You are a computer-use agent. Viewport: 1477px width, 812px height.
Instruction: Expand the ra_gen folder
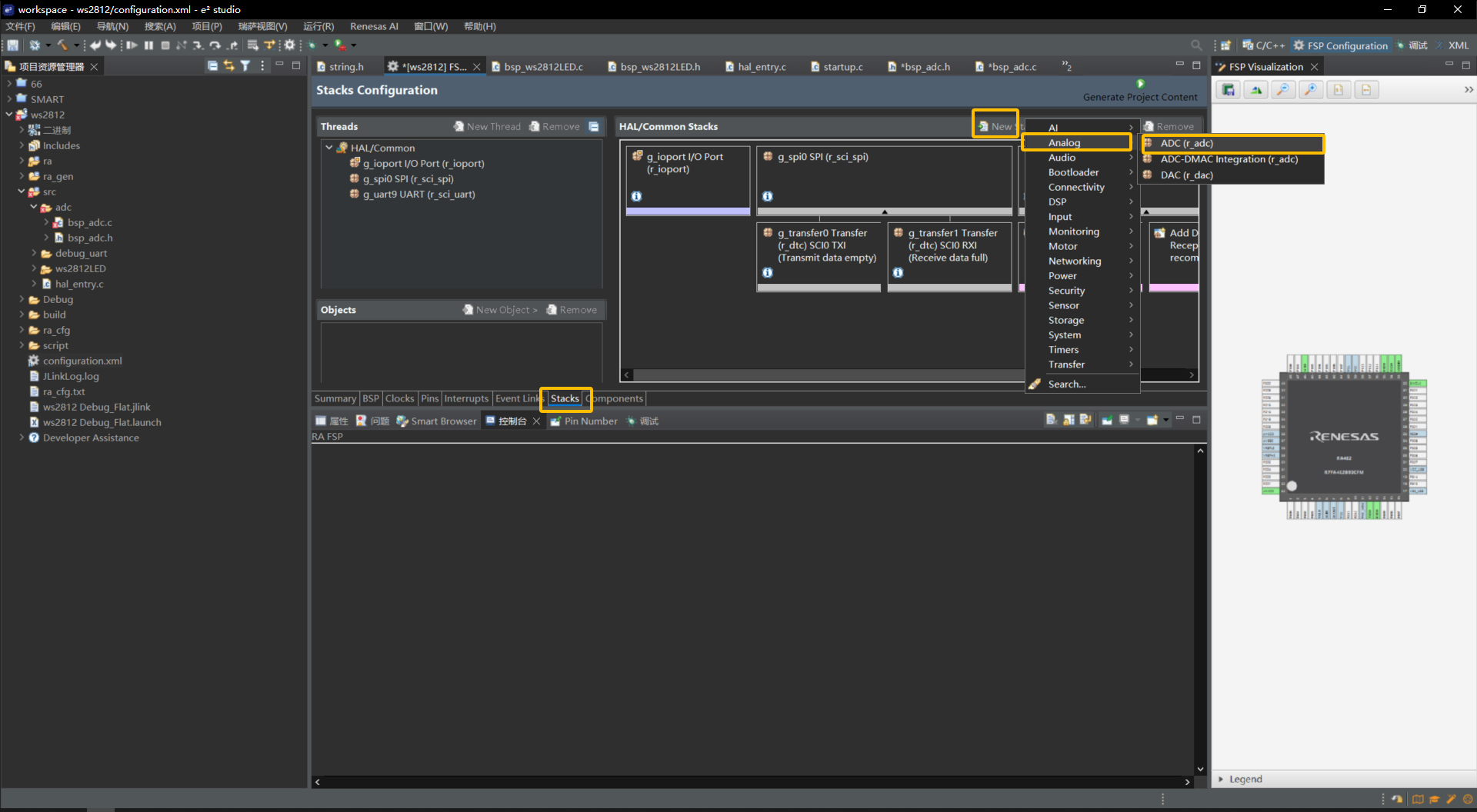(x=22, y=176)
